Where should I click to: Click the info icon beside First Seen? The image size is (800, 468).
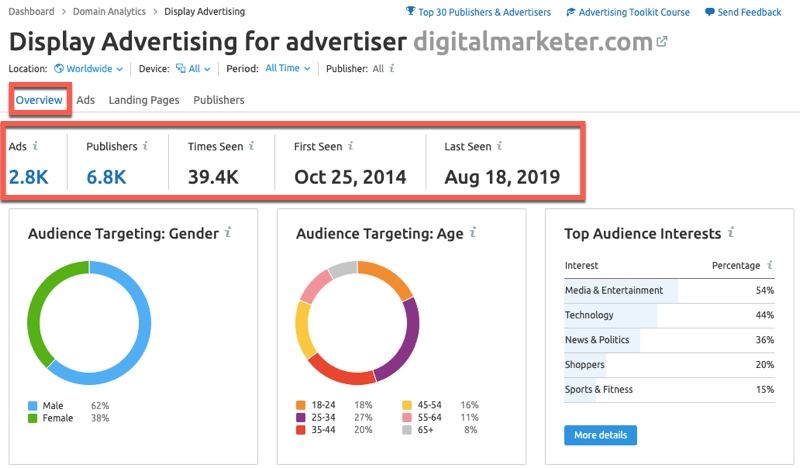[x=350, y=146]
